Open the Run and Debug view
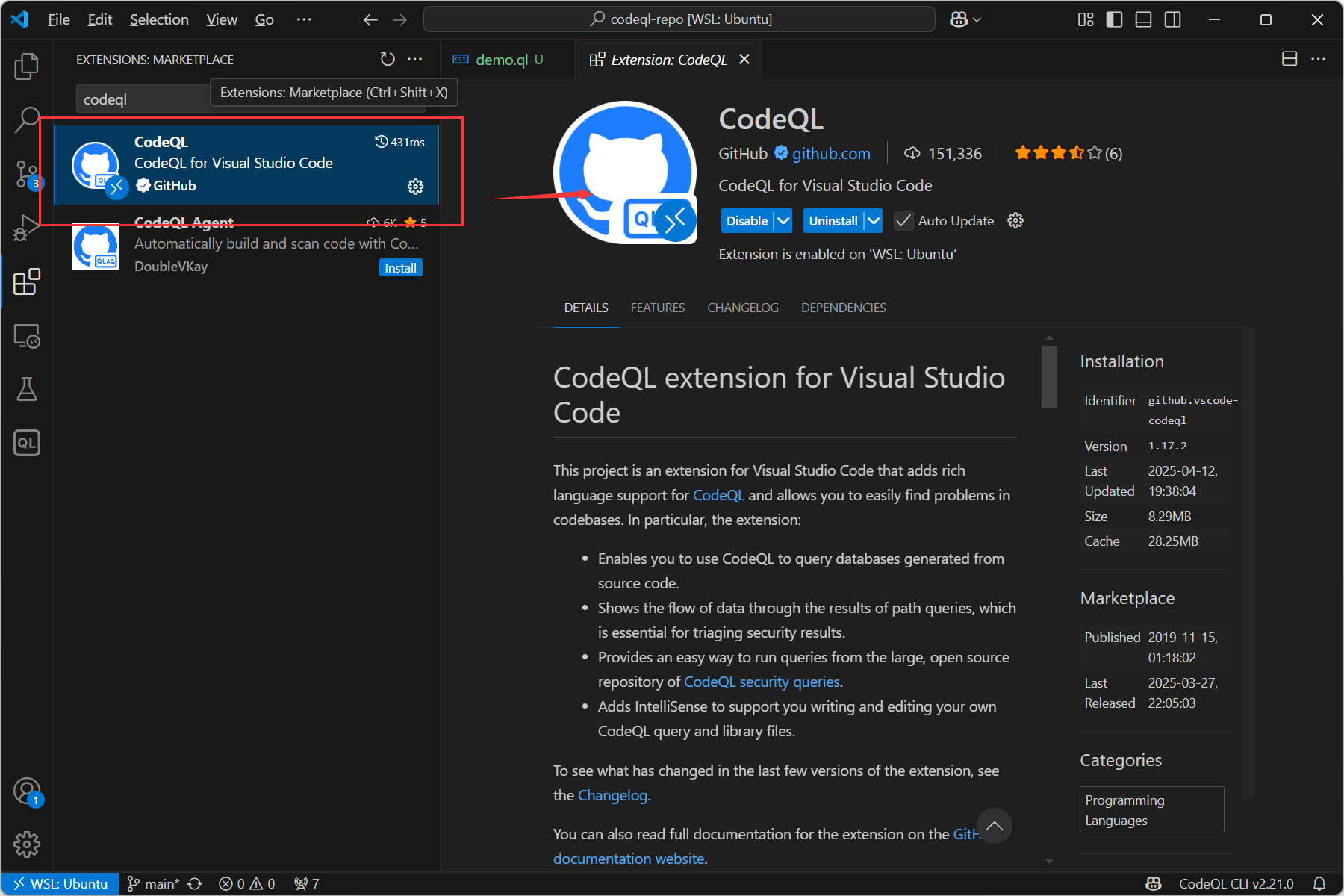1344x896 pixels. [x=27, y=228]
